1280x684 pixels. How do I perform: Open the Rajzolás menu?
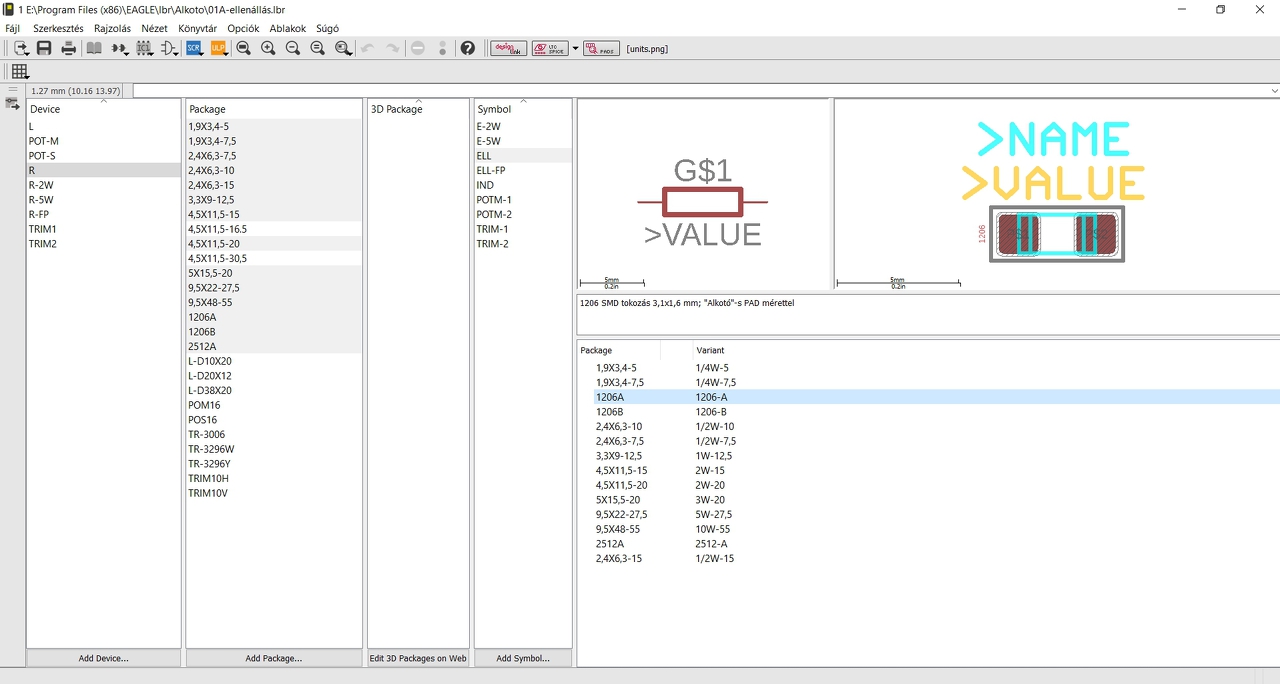tap(112, 28)
